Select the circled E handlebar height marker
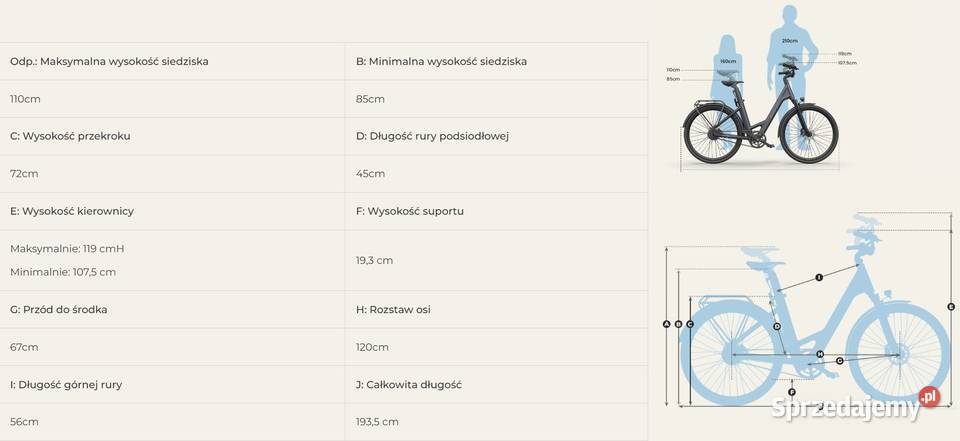This screenshot has height=441, width=960. click(950, 306)
